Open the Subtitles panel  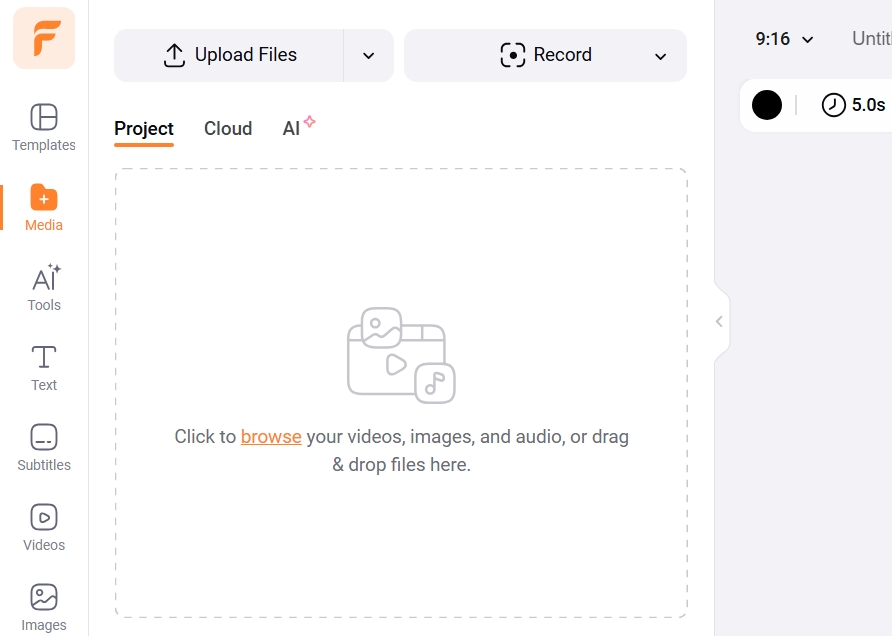pos(44,447)
